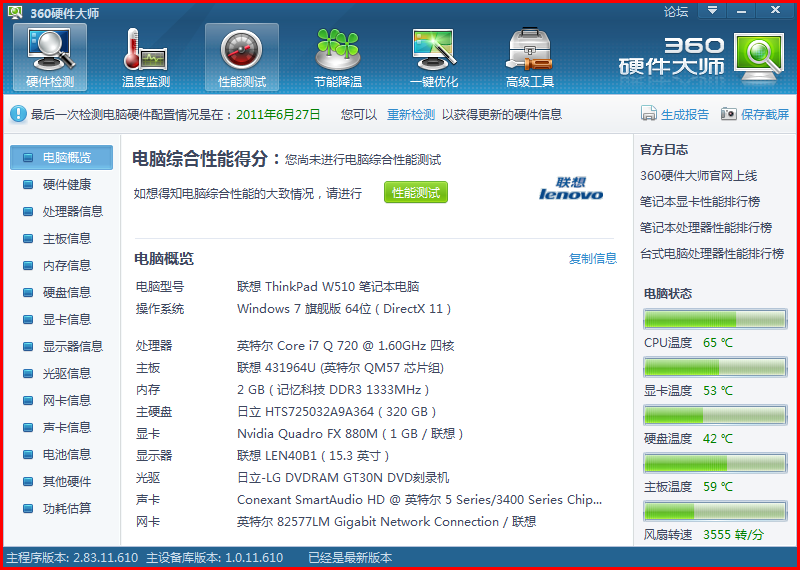Open 台式电脑处理器性能排行榜 link
The image size is (800, 570).
pyautogui.click(x=712, y=254)
